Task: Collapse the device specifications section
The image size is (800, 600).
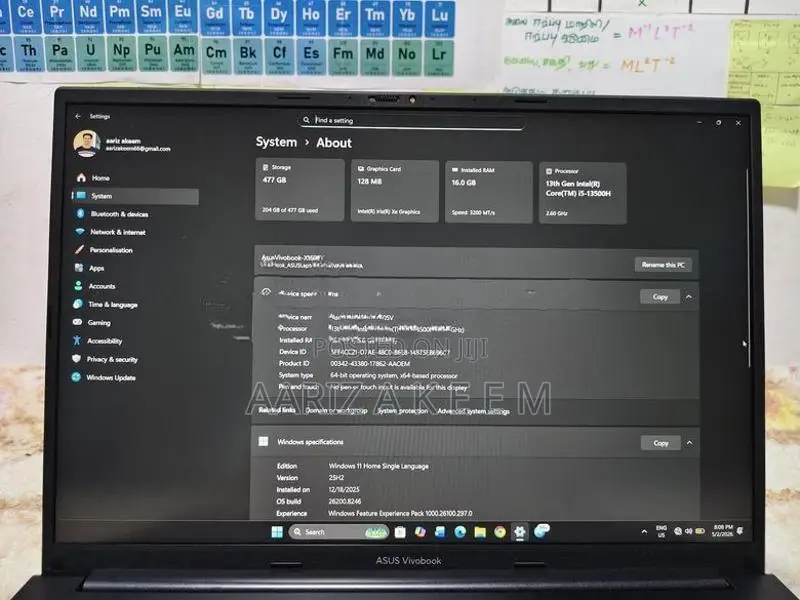Action: coord(689,296)
